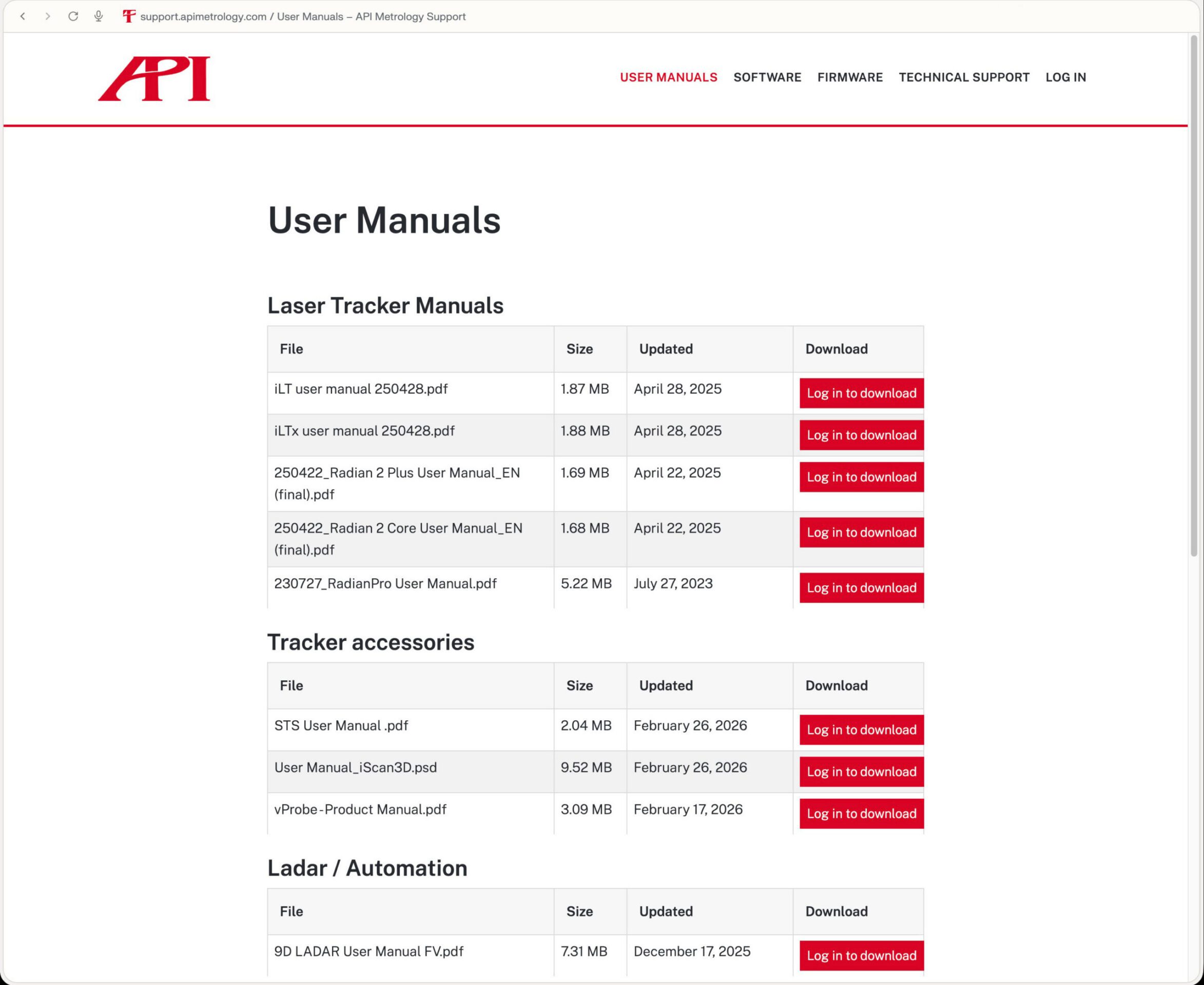Click the page vertical scrollbar
This screenshot has width=1204, height=985.
1194,295
